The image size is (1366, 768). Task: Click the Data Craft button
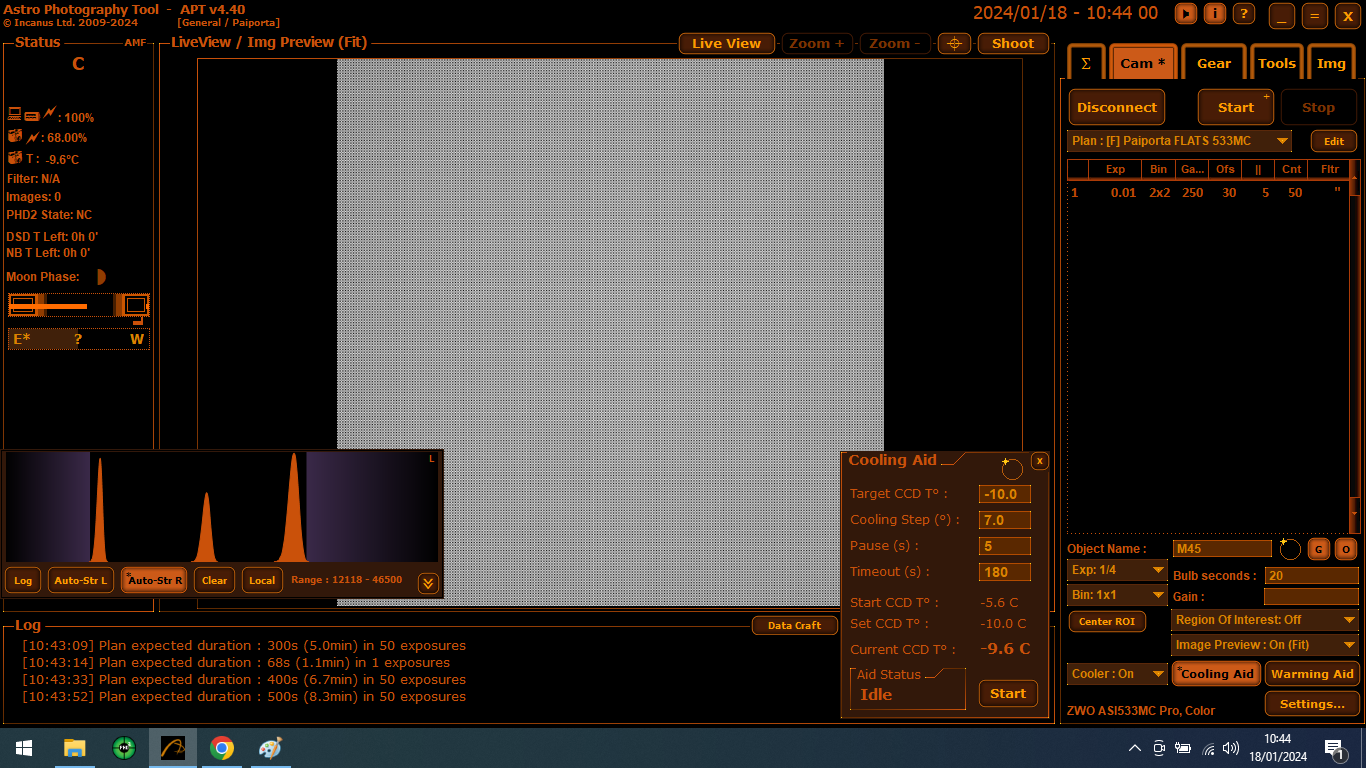tap(794, 625)
